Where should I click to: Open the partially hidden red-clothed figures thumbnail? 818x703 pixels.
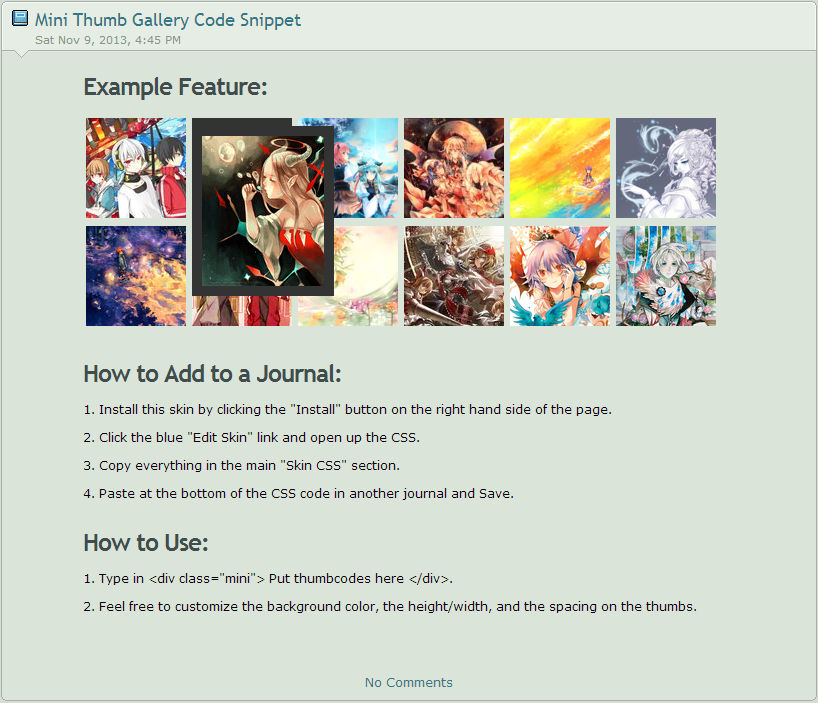tap(242, 311)
